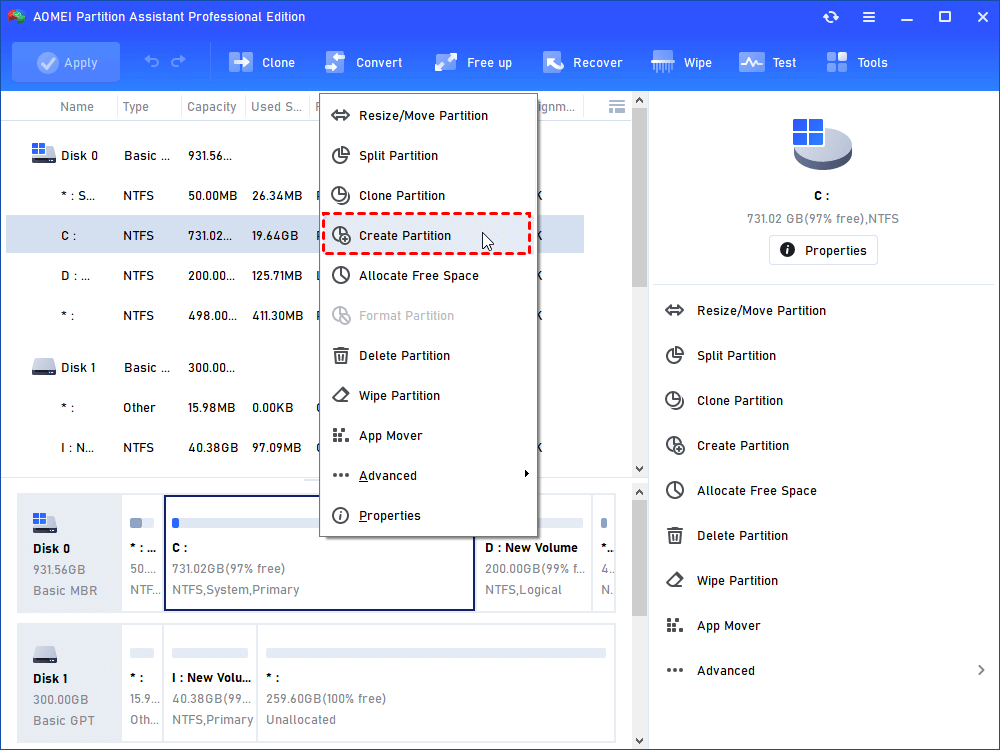Choose Clone Partition in context menu
1000x750 pixels.
[x=428, y=196]
